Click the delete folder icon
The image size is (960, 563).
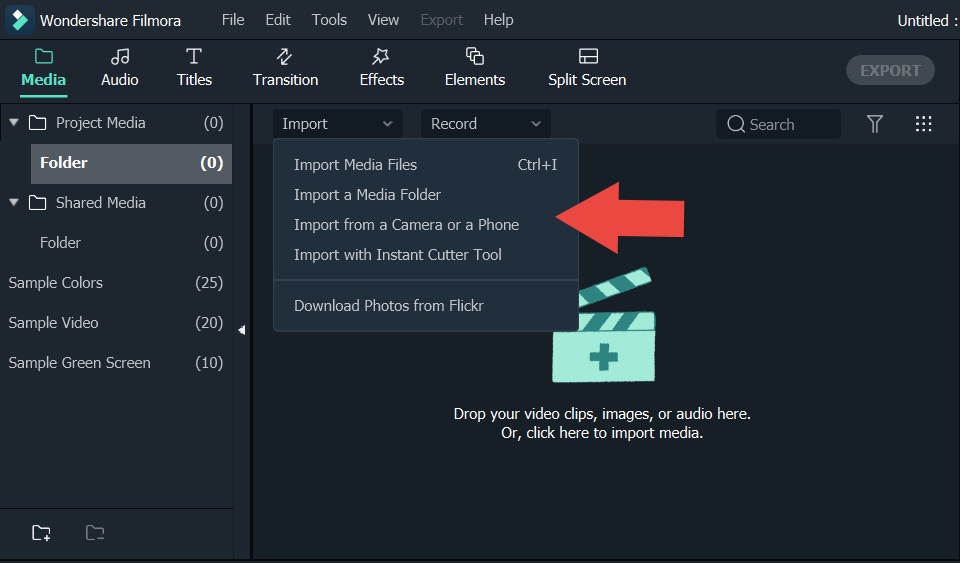(94, 532)
